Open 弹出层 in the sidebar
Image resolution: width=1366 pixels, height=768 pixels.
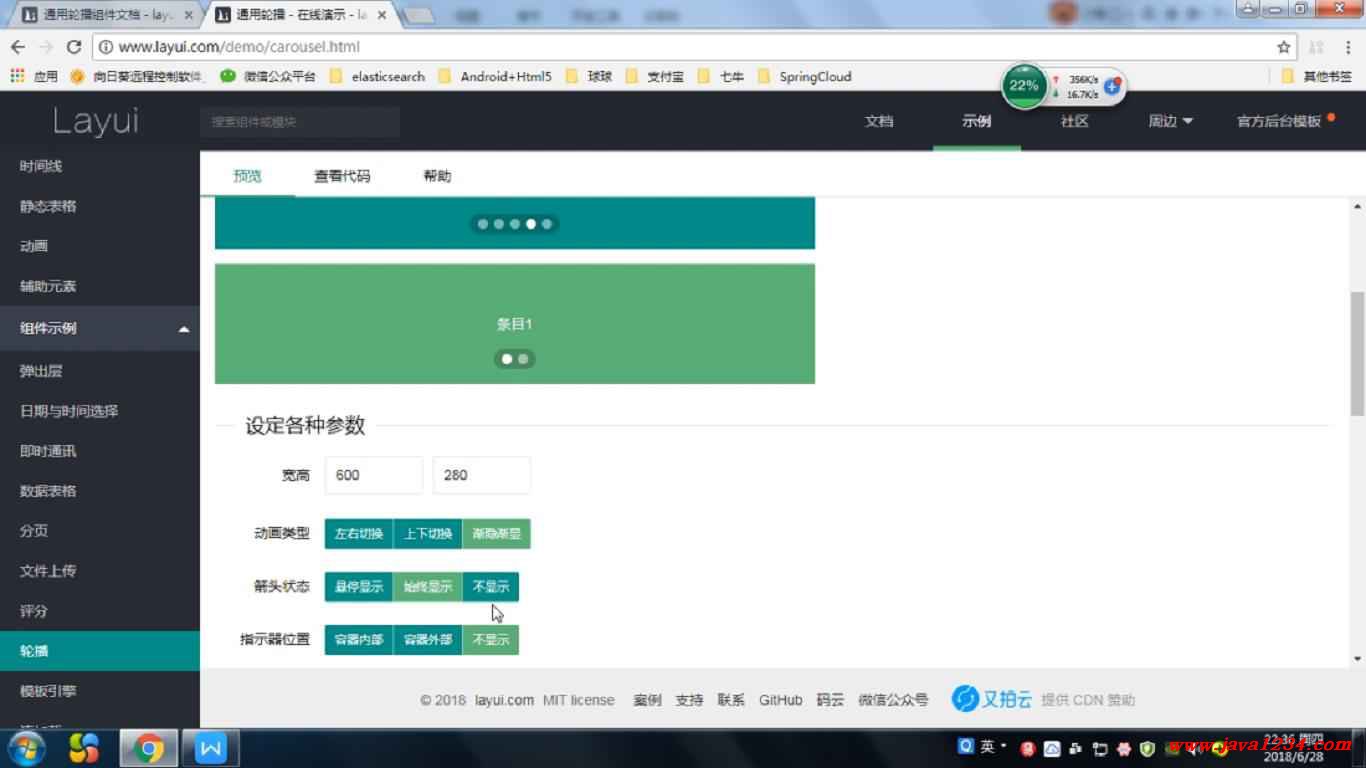coord(100,371)
